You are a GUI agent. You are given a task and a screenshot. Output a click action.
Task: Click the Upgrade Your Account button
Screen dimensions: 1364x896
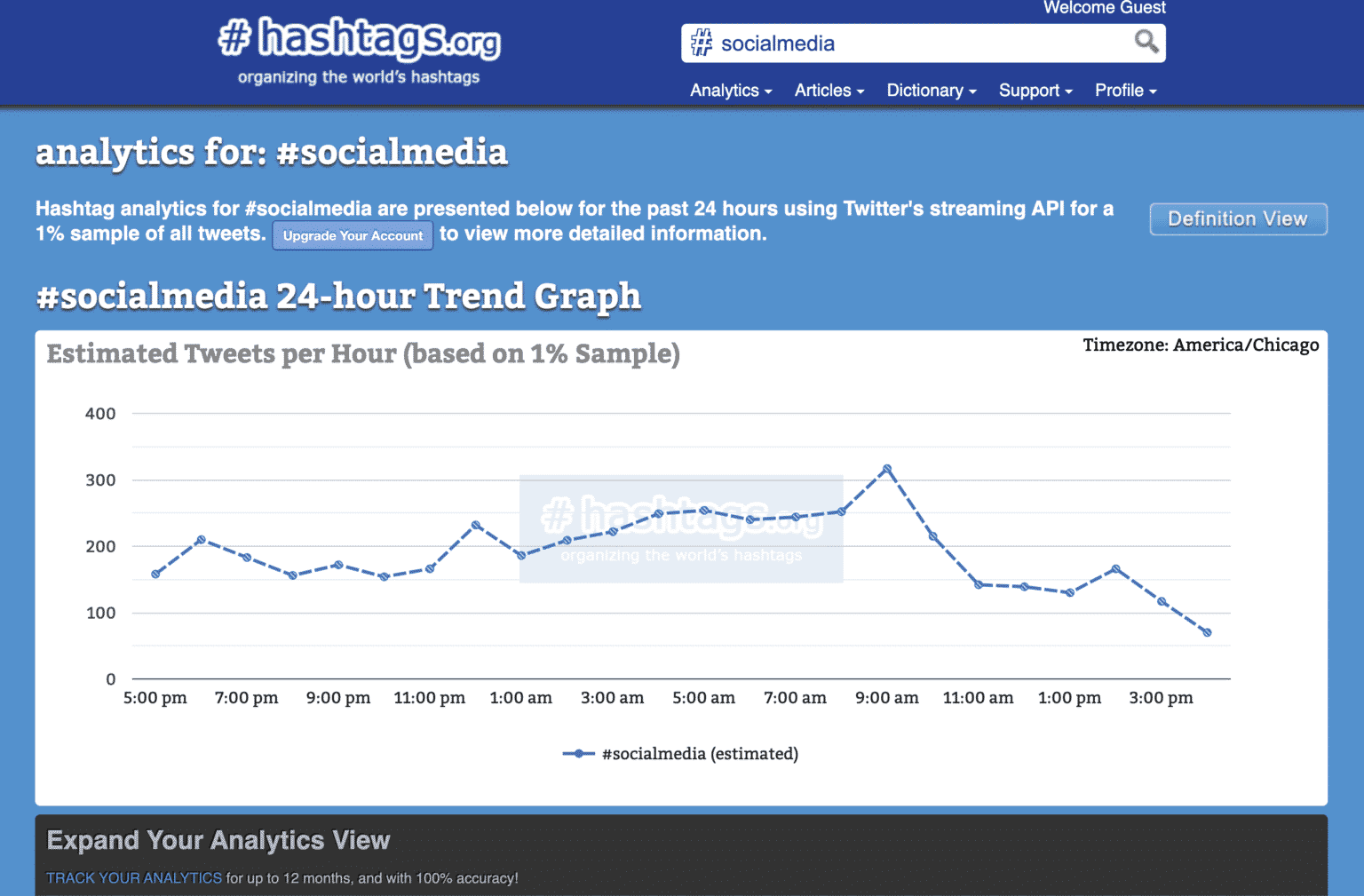pyautogui.click(x=352, y=235)
